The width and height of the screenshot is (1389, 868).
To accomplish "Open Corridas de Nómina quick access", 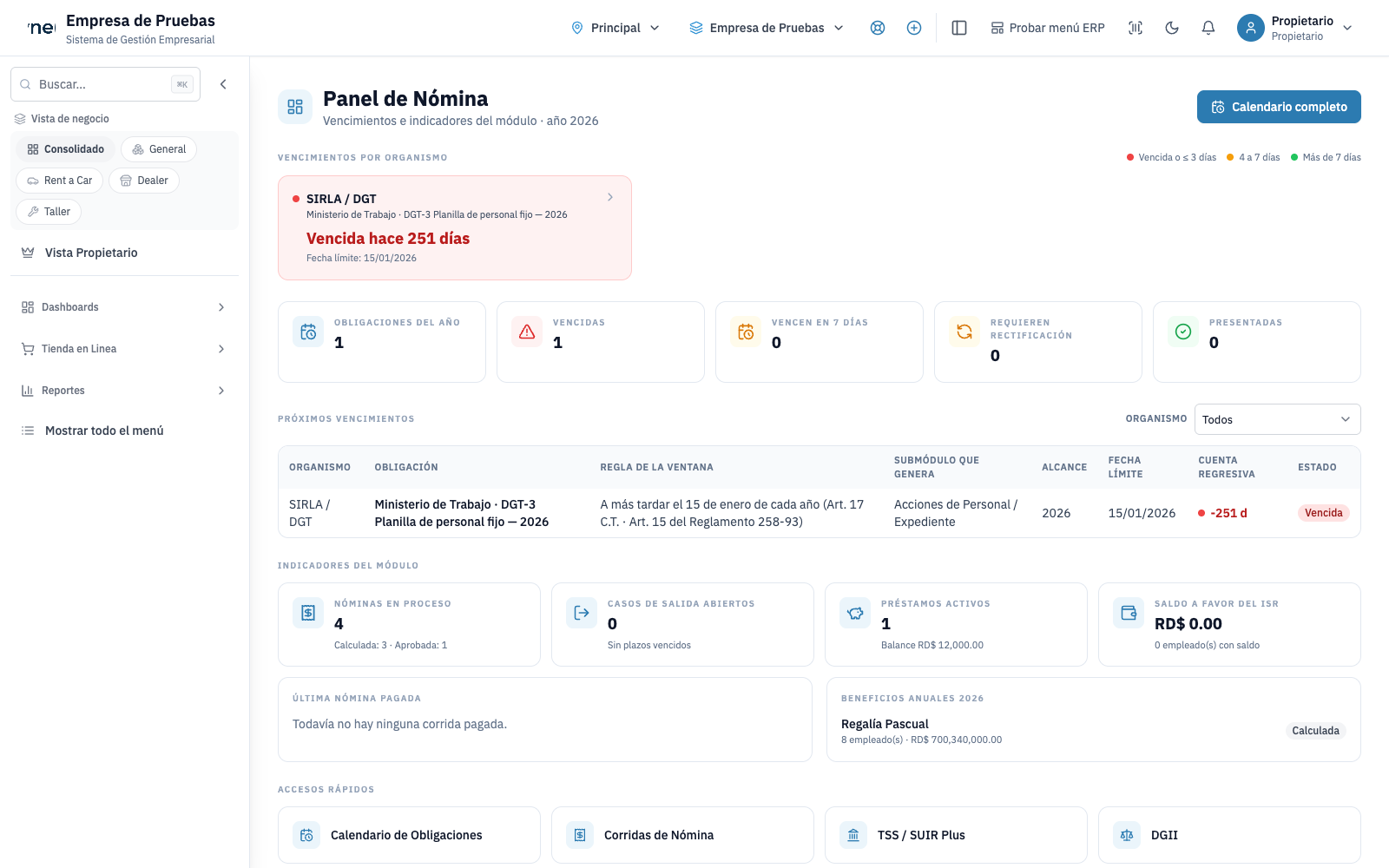I will point(682,835).
